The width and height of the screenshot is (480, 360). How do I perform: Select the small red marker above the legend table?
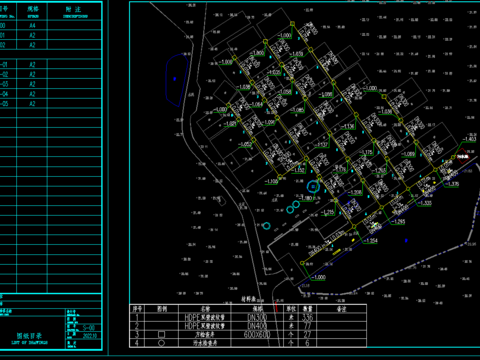coord(276,307)
